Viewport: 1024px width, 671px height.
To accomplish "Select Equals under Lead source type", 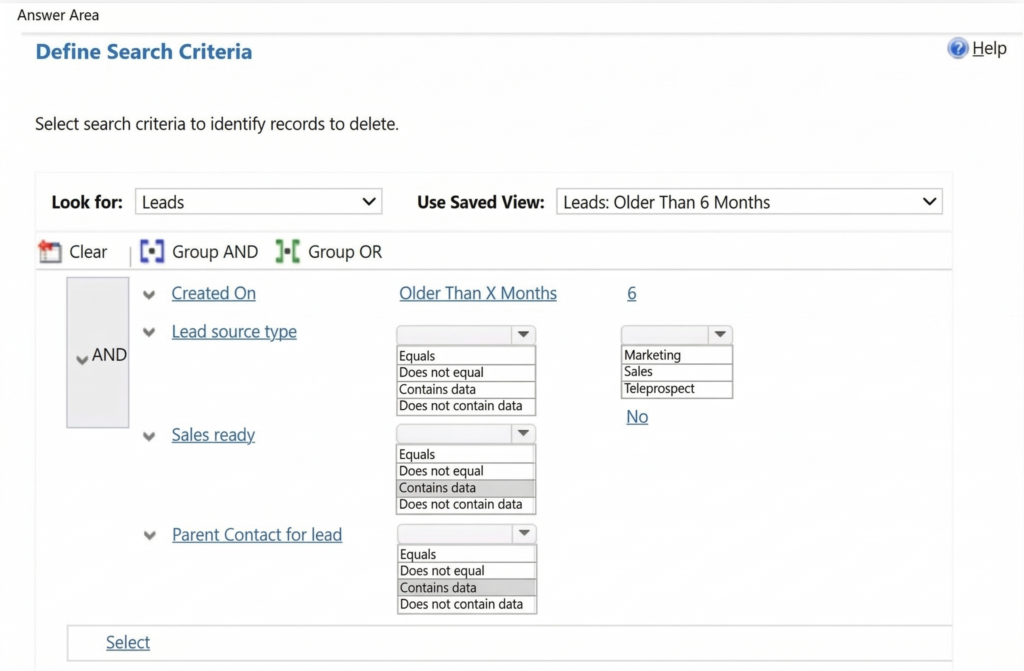I will pos(466,356).
